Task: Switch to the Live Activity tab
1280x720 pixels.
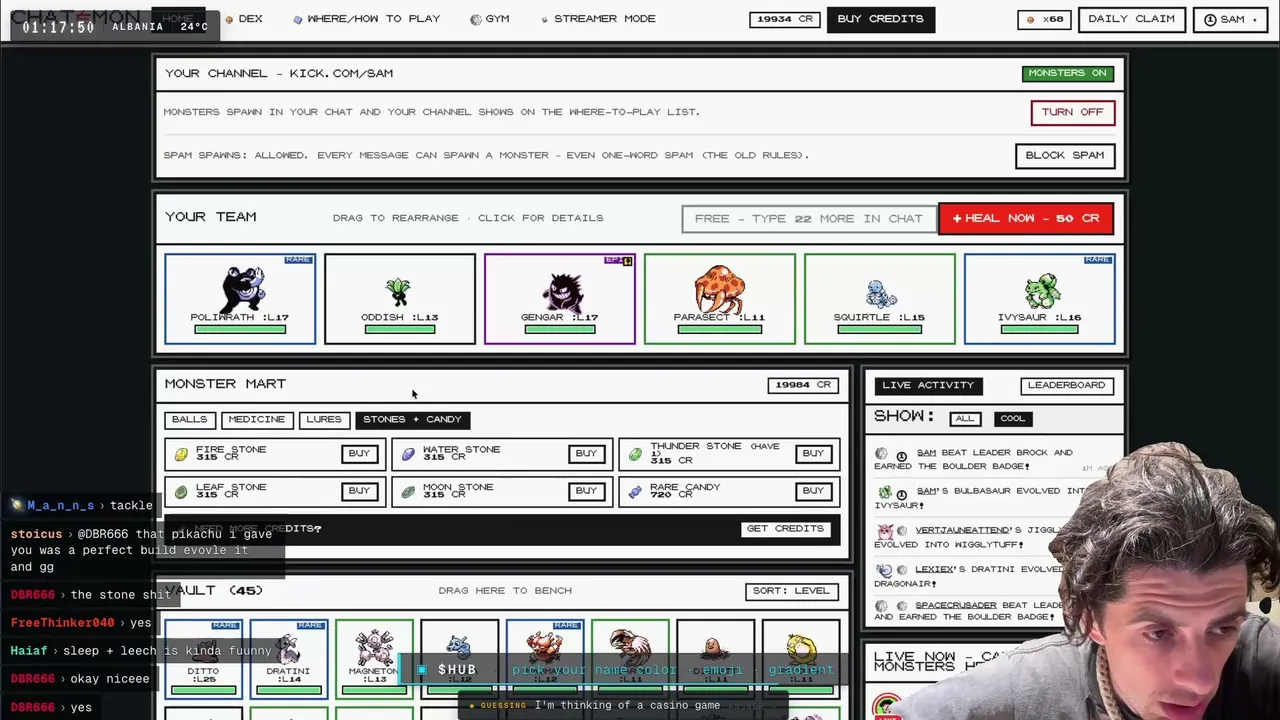Action: (927, 385)
